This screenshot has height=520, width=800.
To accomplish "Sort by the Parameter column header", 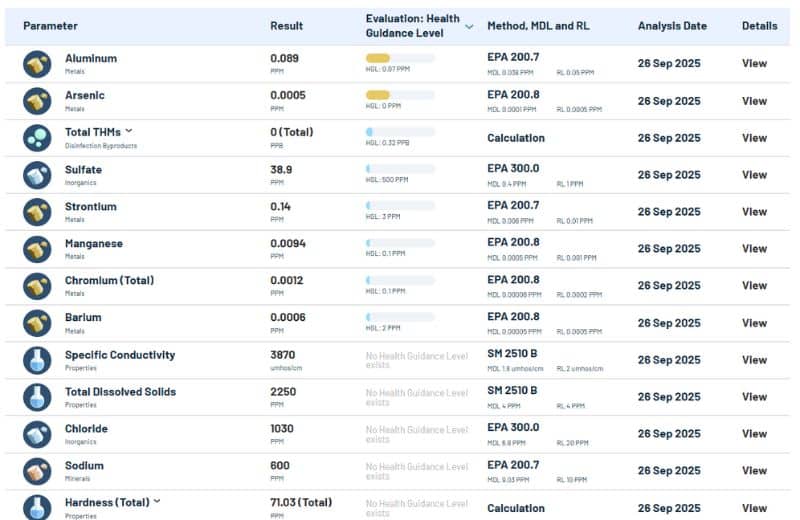I will click(50, 26).
